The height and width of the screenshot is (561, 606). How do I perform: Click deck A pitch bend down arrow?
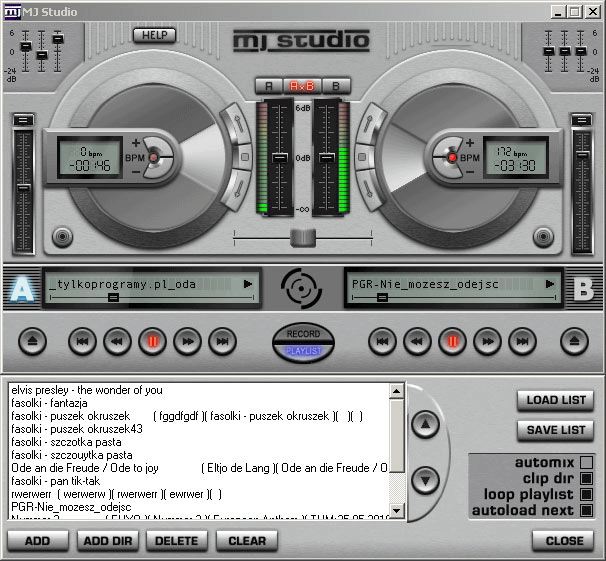pyautogui.click(x=238, y=190)
